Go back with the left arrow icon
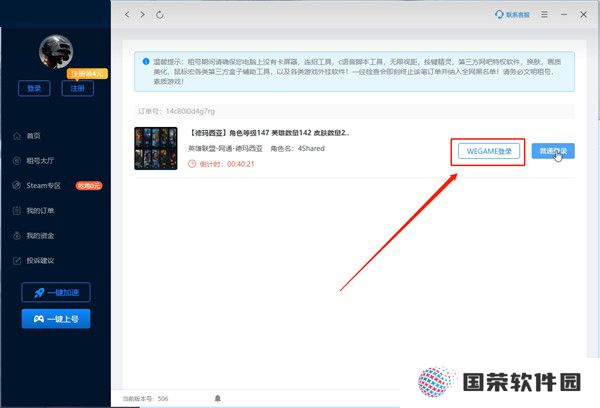The height and width of the screenshot is (408, 600). pos(127,15)
